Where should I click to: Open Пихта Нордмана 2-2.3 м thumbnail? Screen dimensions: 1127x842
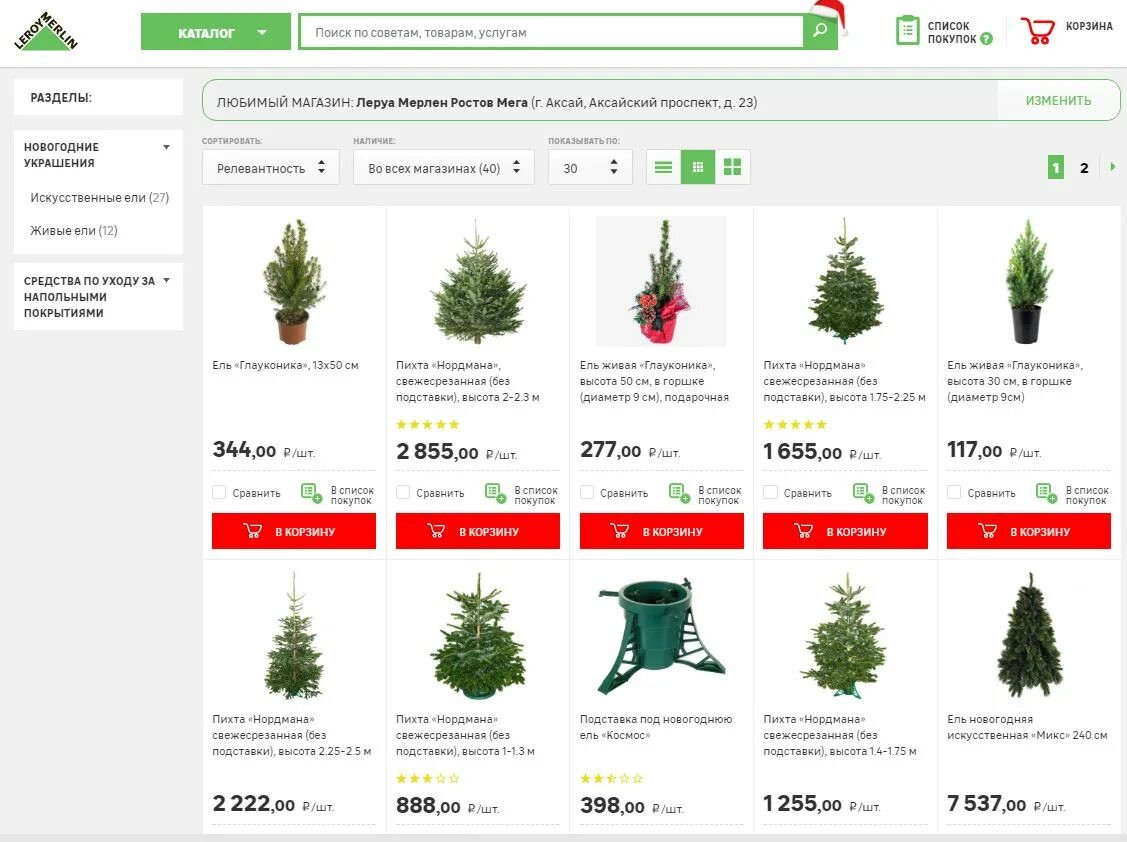[478, 282]
